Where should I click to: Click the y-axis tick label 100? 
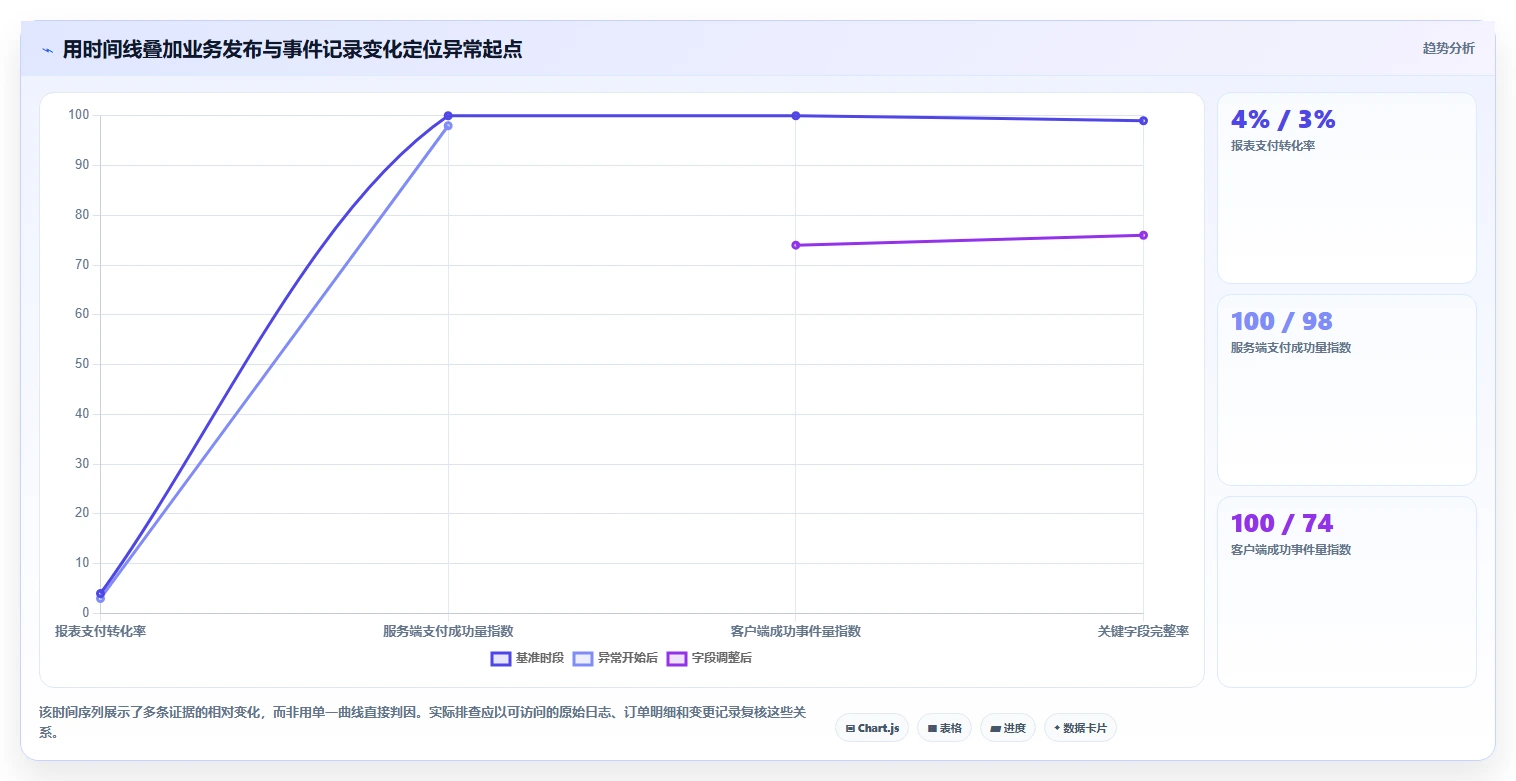click(79, 116)
